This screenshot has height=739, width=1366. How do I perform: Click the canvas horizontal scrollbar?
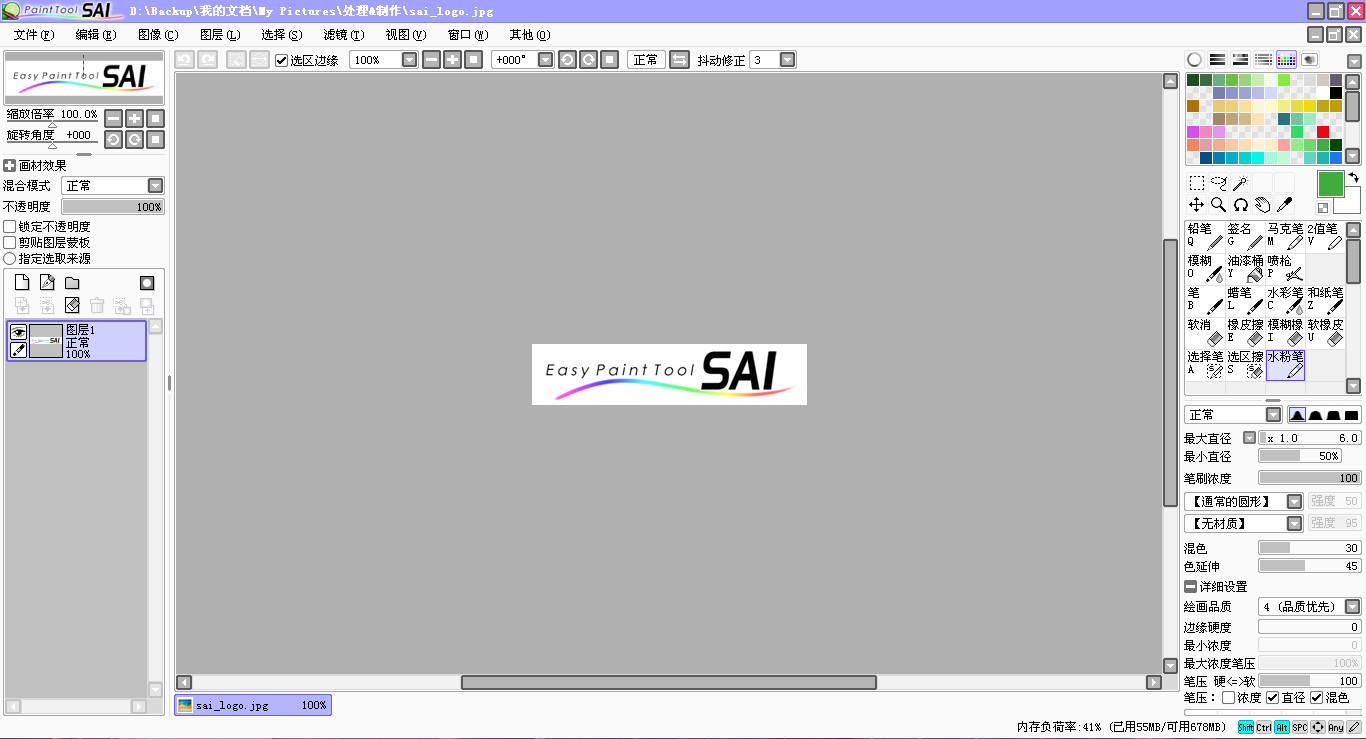pyautogui.click(x=668, y=682)
